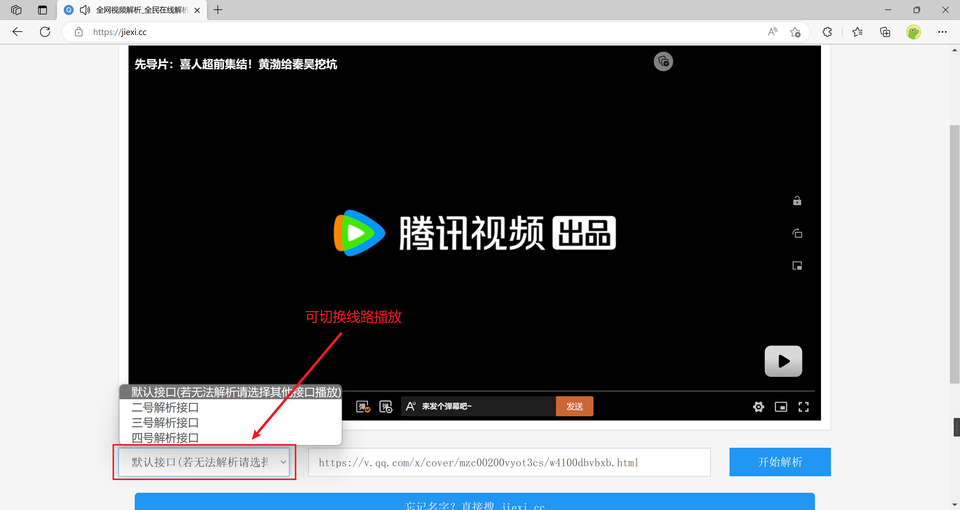960x510 pixels.
Task: Play the video with the large play button
Action: coord(783,361)
